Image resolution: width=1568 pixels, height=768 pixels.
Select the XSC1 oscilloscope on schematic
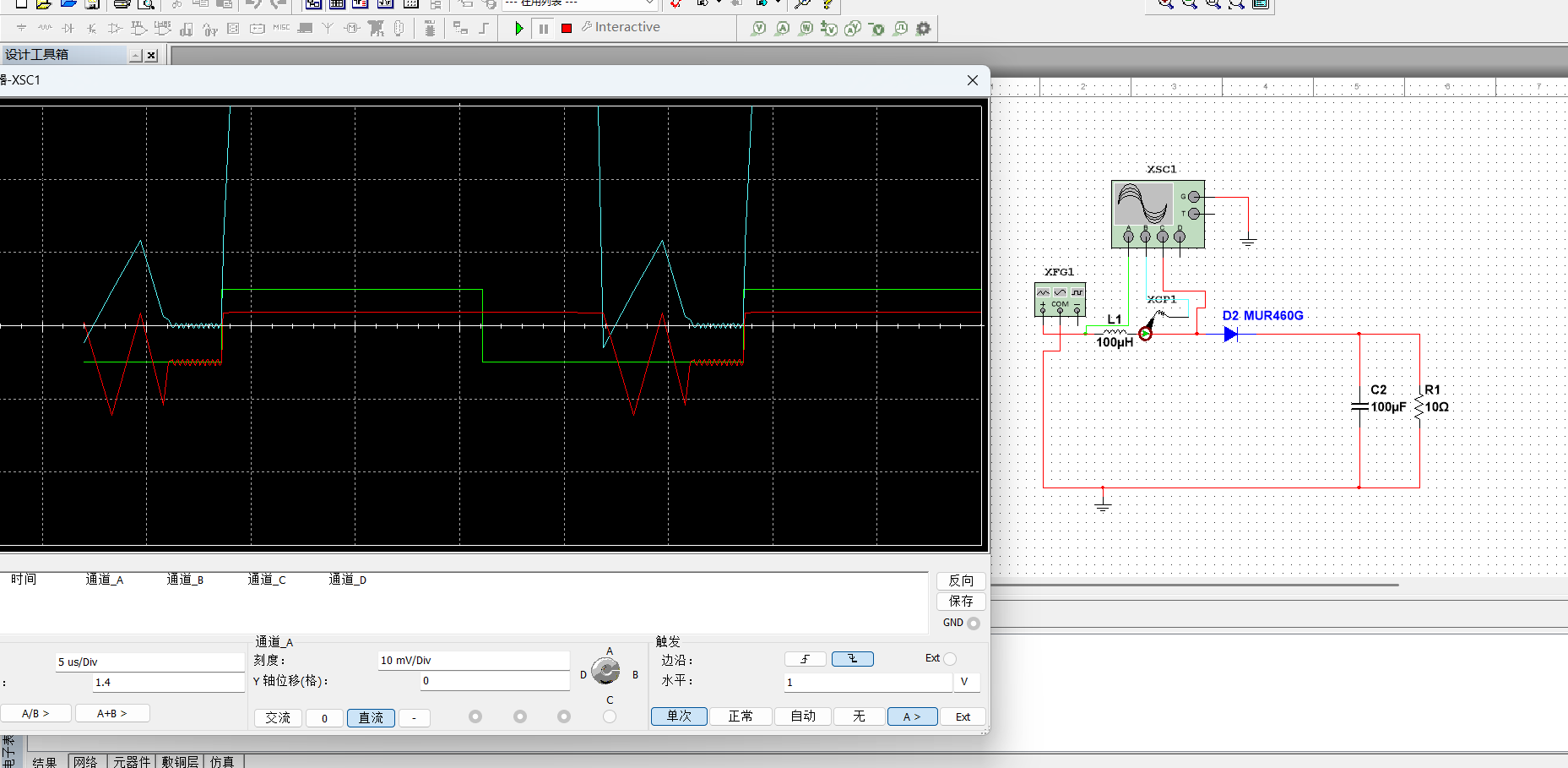pyautogui.click(x=1158, y=214)
